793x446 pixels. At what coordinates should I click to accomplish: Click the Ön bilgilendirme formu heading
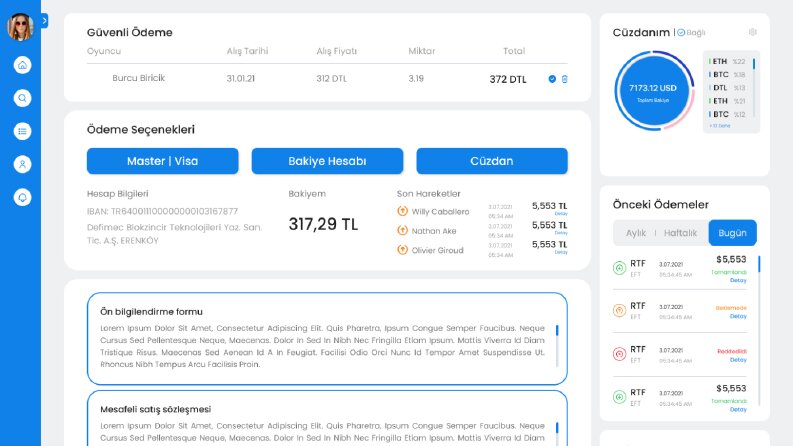(151, 312)
